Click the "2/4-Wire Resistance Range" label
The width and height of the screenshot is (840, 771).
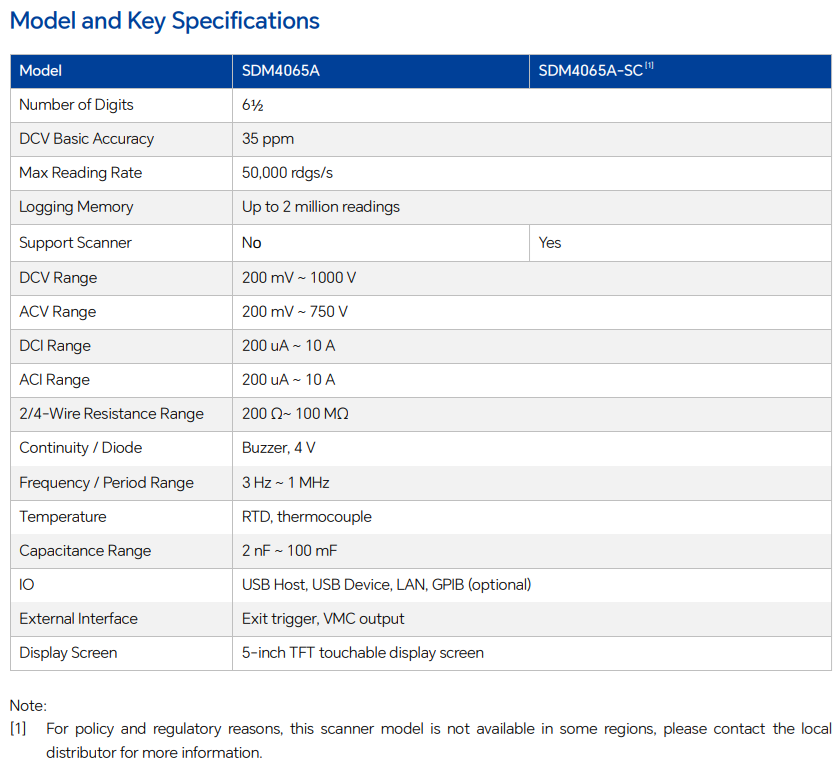111,414
